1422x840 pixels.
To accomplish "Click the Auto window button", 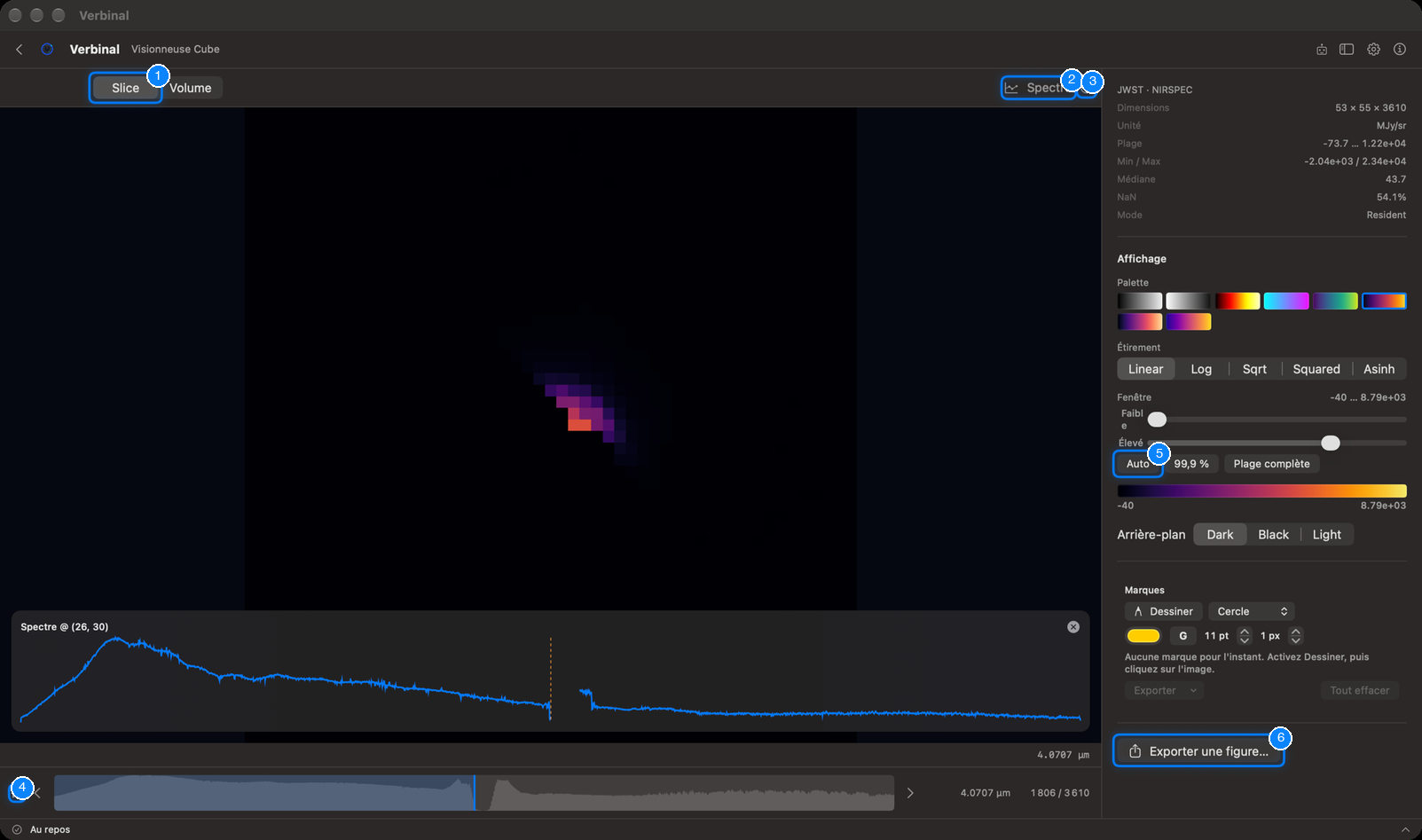I will (1137, 464).
